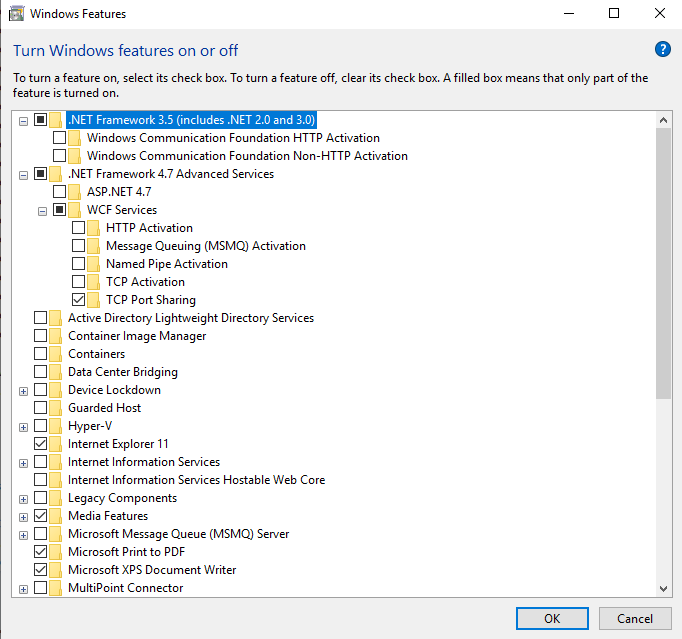The image size is (682, 639).
Task: Click folder icon next to ASP.NET 4.7
Action: point(74,192)
